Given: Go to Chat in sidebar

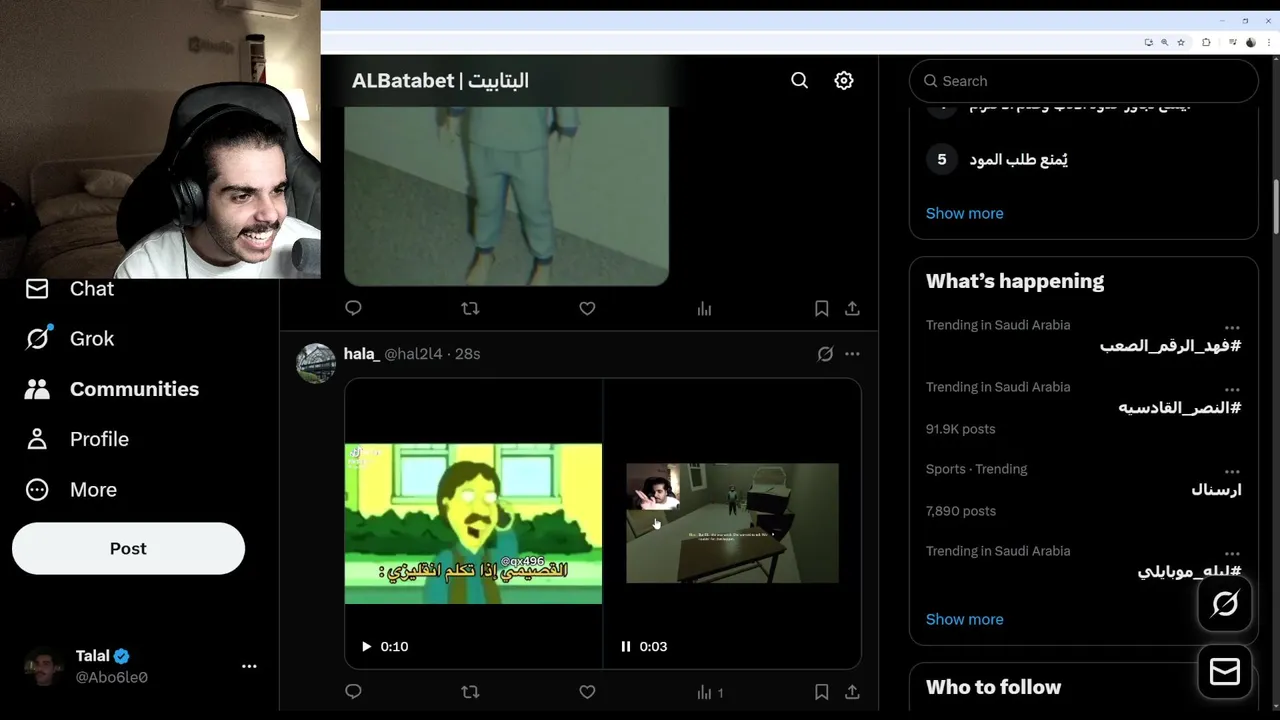Looking at the screenshot, I should click(69, 288).
